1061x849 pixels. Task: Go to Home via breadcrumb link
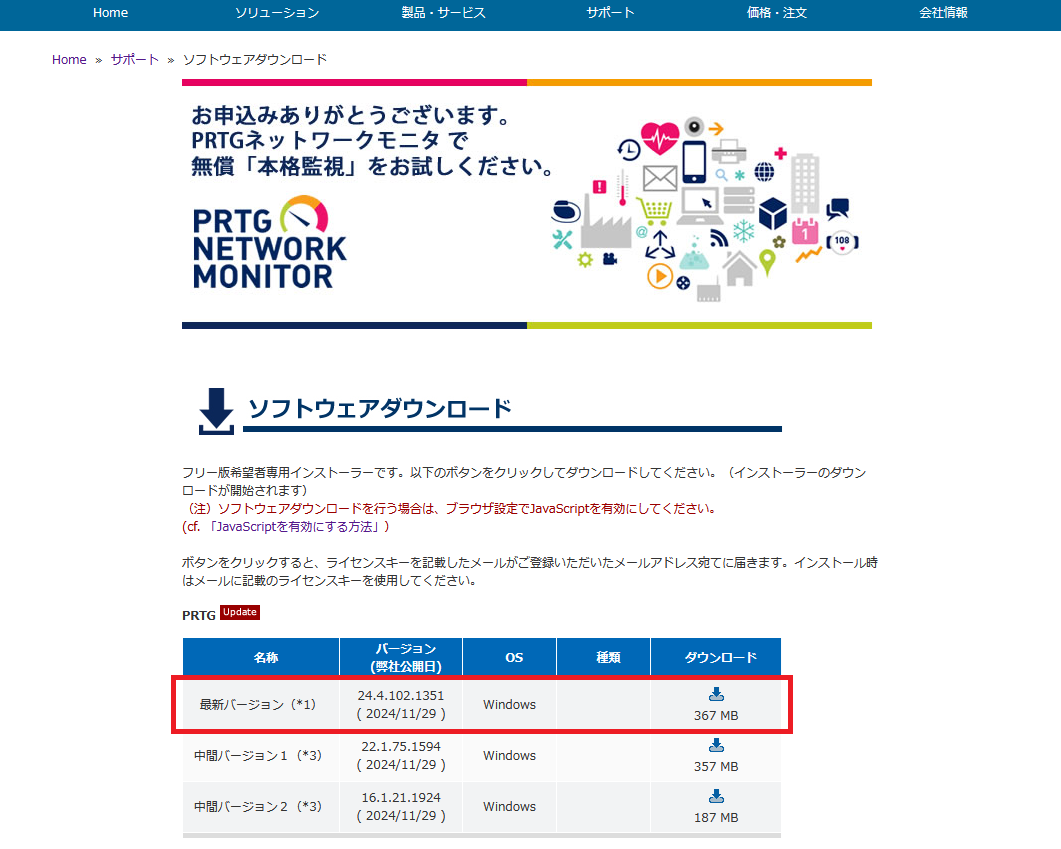coord(69,60)
